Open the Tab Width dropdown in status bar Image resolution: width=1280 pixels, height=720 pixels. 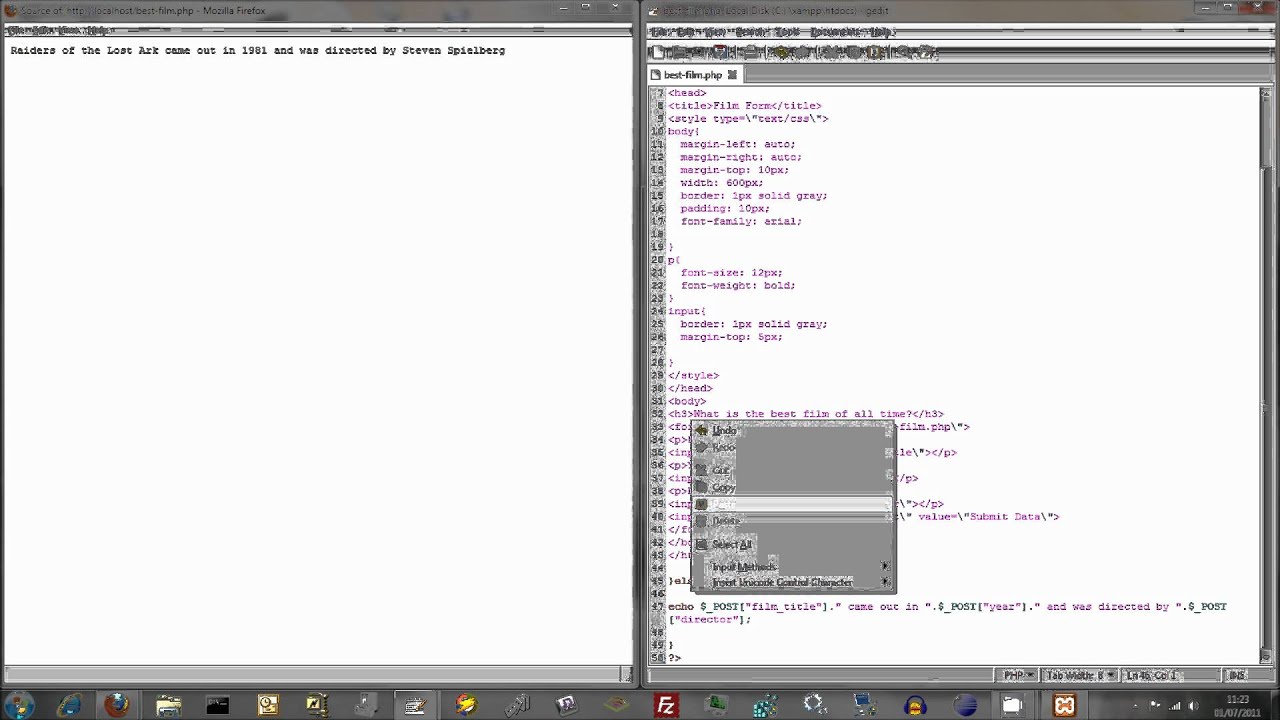pyautogui.click(x=1079, y=676)
